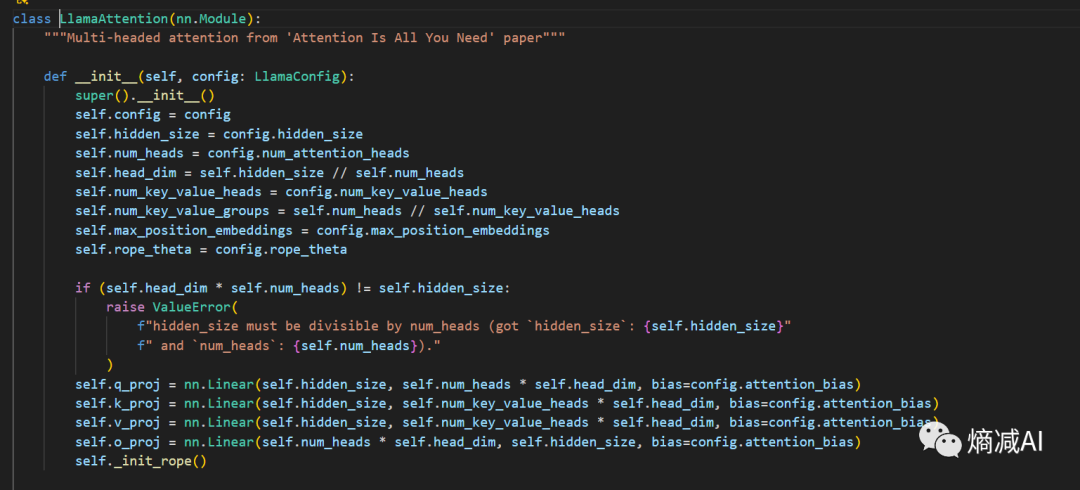This screenshot has height=490, width=1080.
Task: Click config.num_attention_heads value
Action: pos(309,153)
